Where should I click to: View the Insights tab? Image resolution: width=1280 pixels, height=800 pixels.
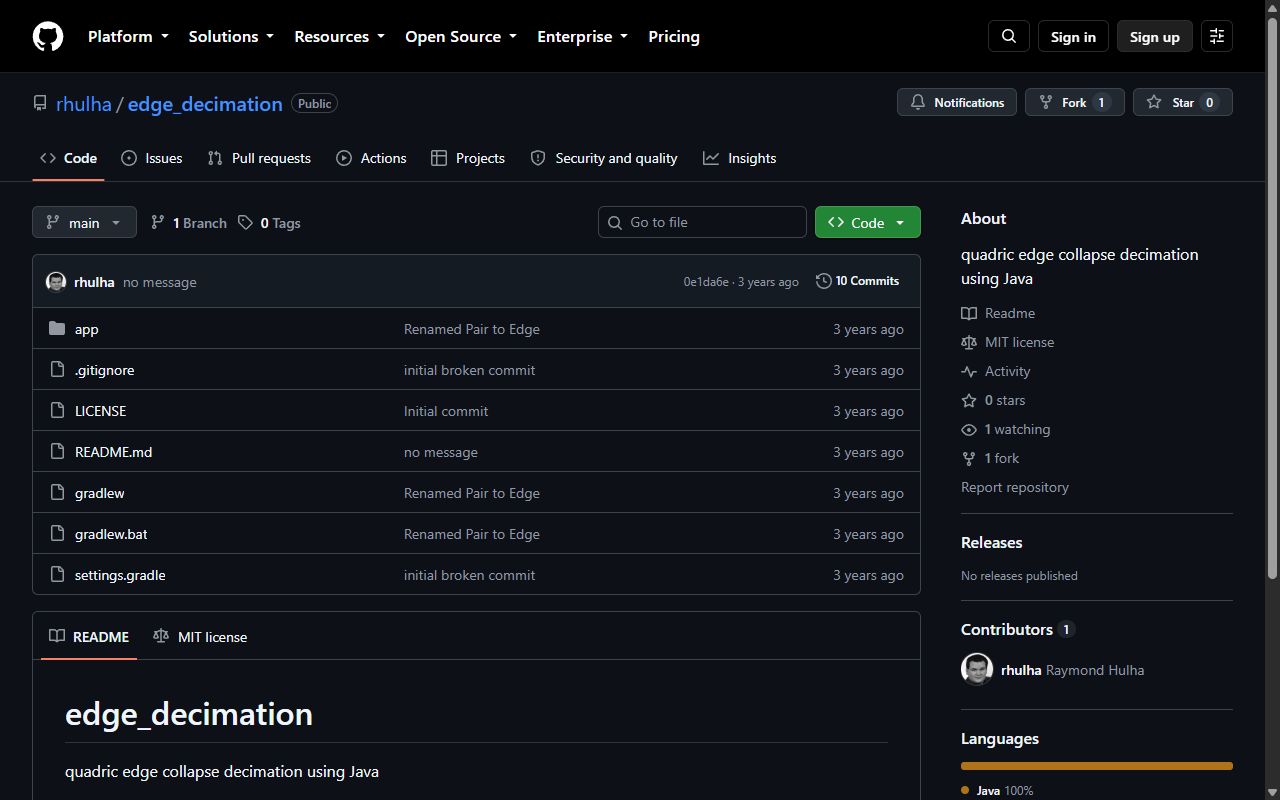740,158
